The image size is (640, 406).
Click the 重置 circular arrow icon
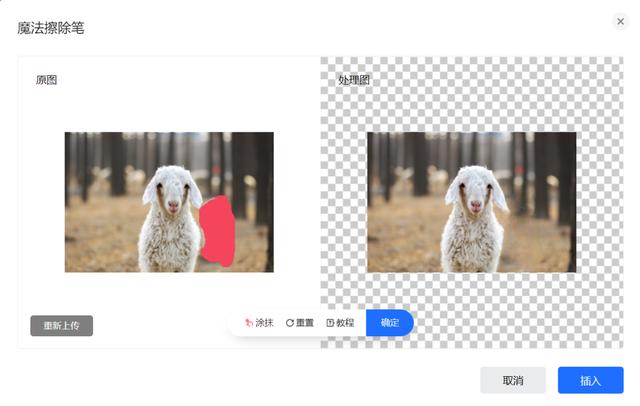click(x=289, y=323)
